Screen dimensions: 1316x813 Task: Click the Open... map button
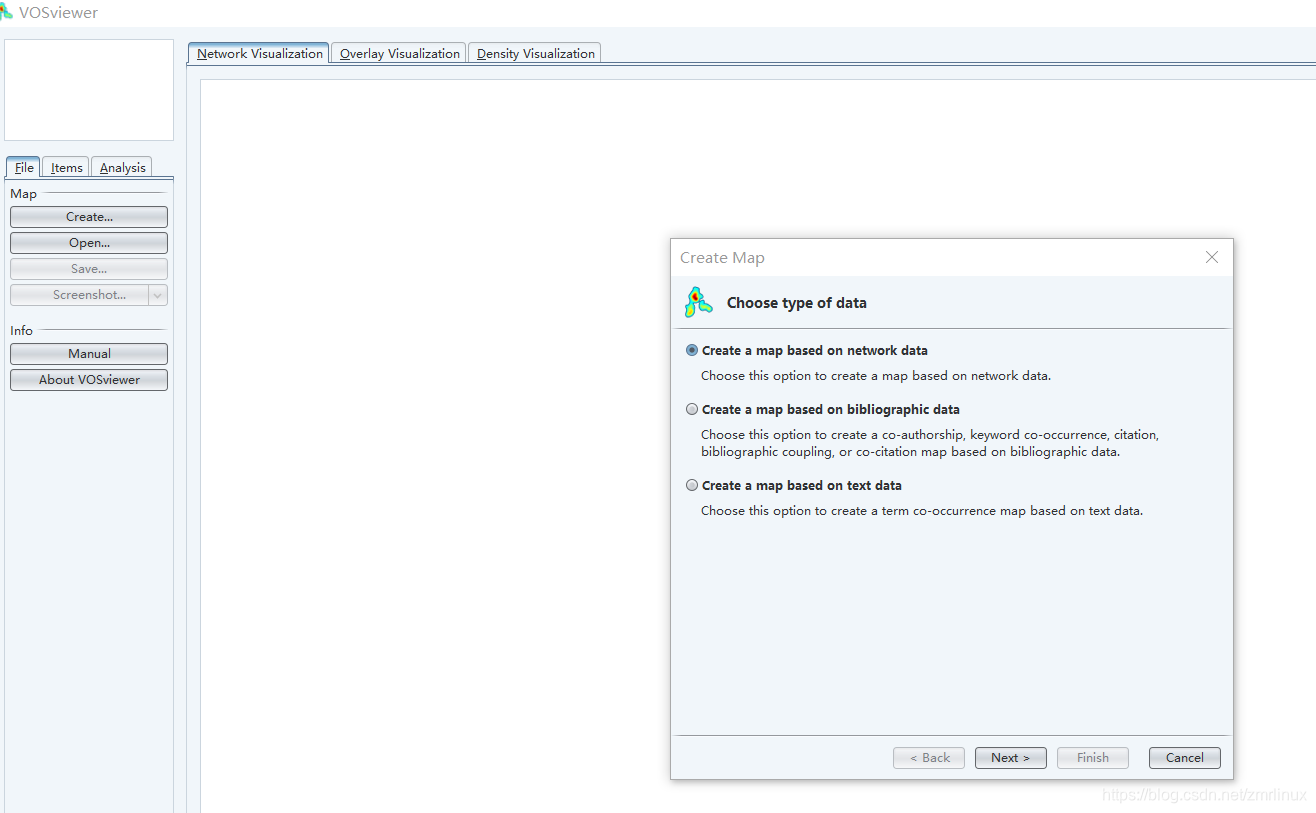(89, 243)
